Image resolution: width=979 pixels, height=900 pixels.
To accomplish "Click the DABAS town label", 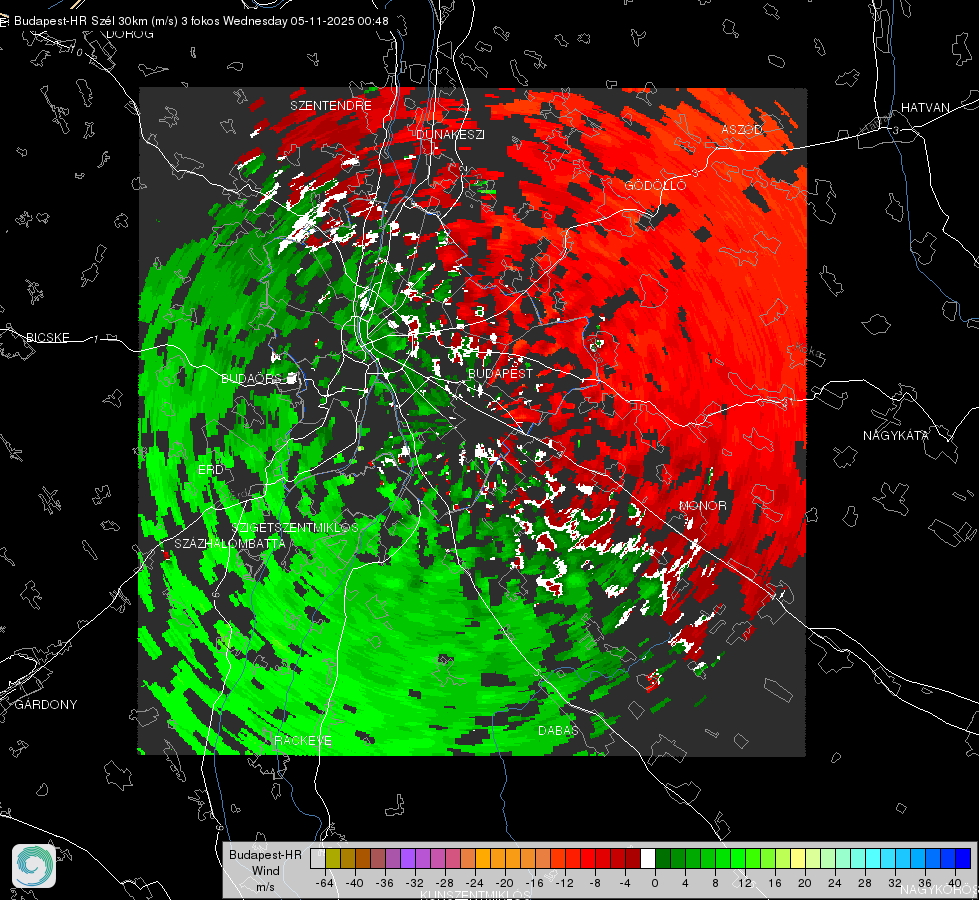I will [558, 730].
